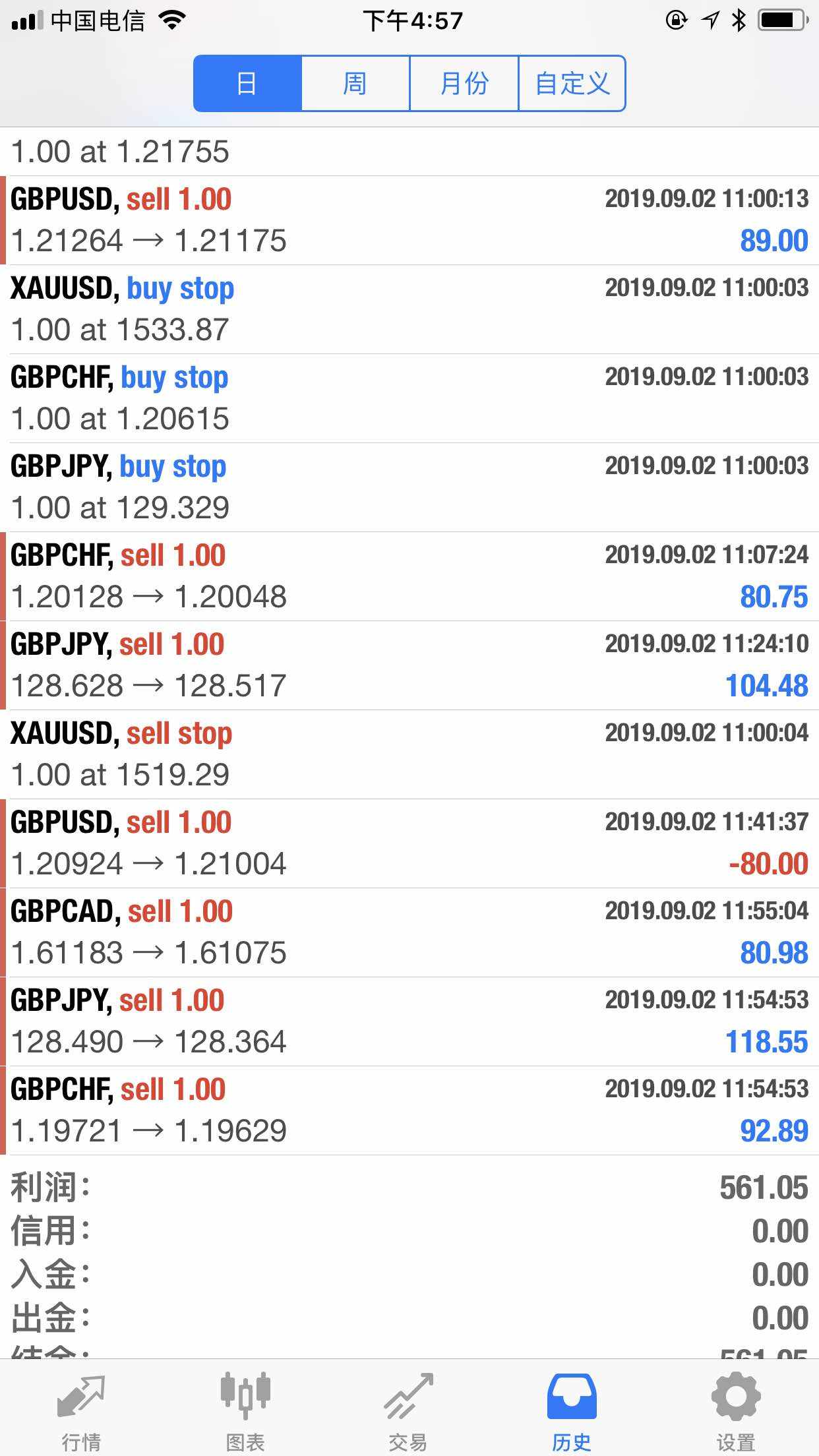Viewport: 819px width, 1456px height.
Task: Select GBPCAD sell trade with 80.98 profit
Action: tap(409, 932)
